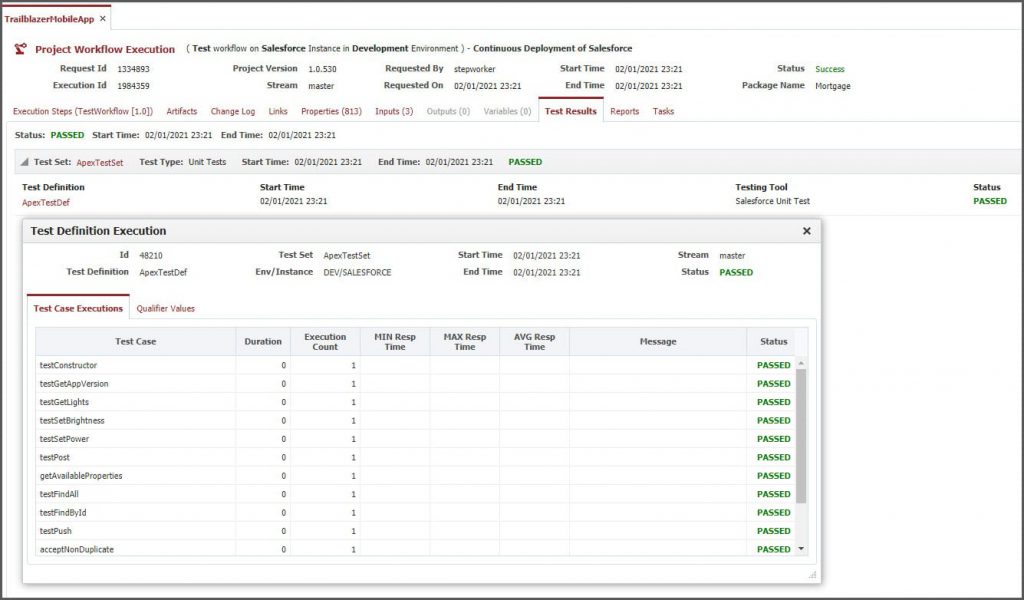Open the Change Log tab
Viewport: 1024px width, 600px height.
231,111
